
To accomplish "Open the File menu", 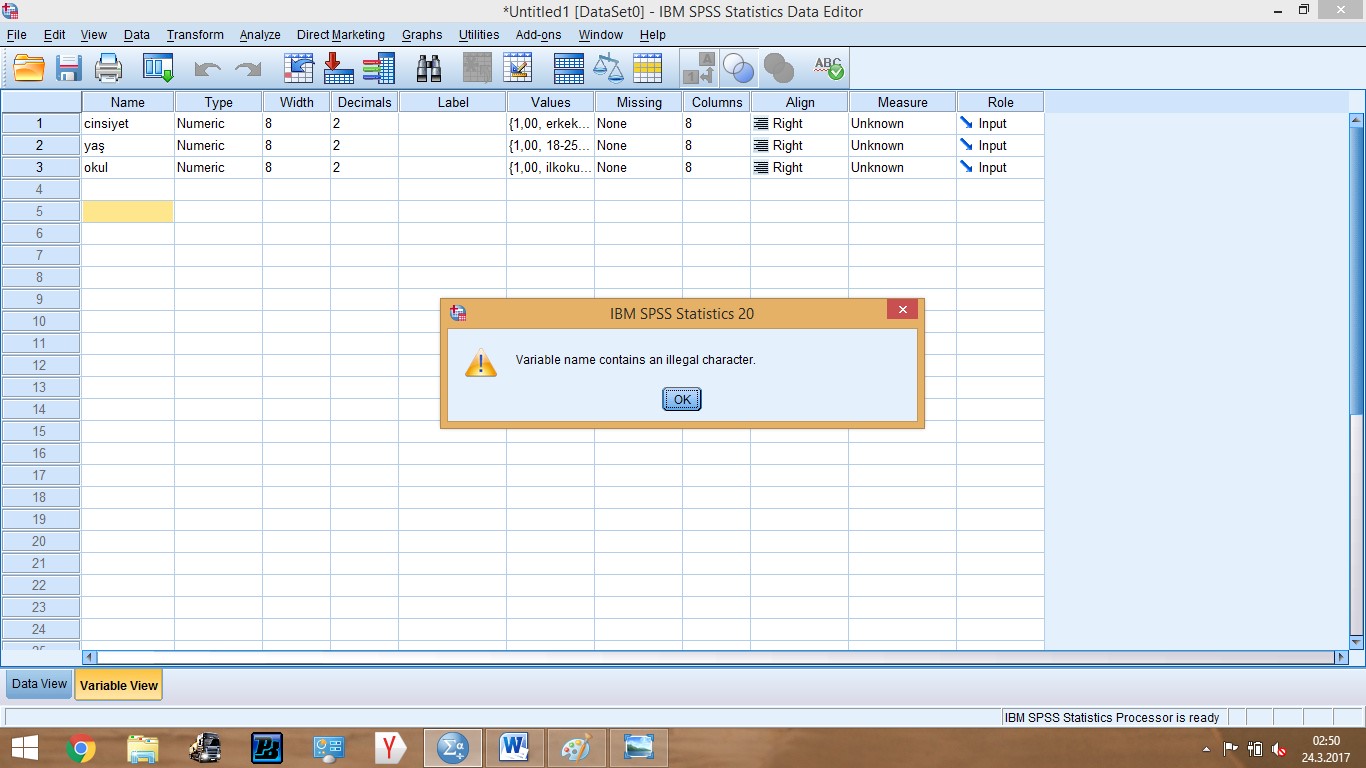I will pos(16,34).
